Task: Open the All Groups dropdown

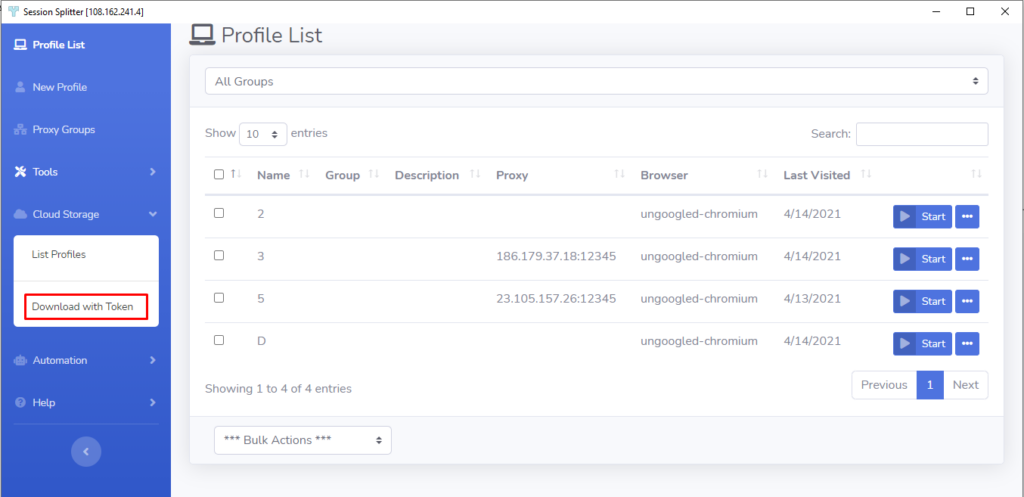Action: click(x=596, y=82)
